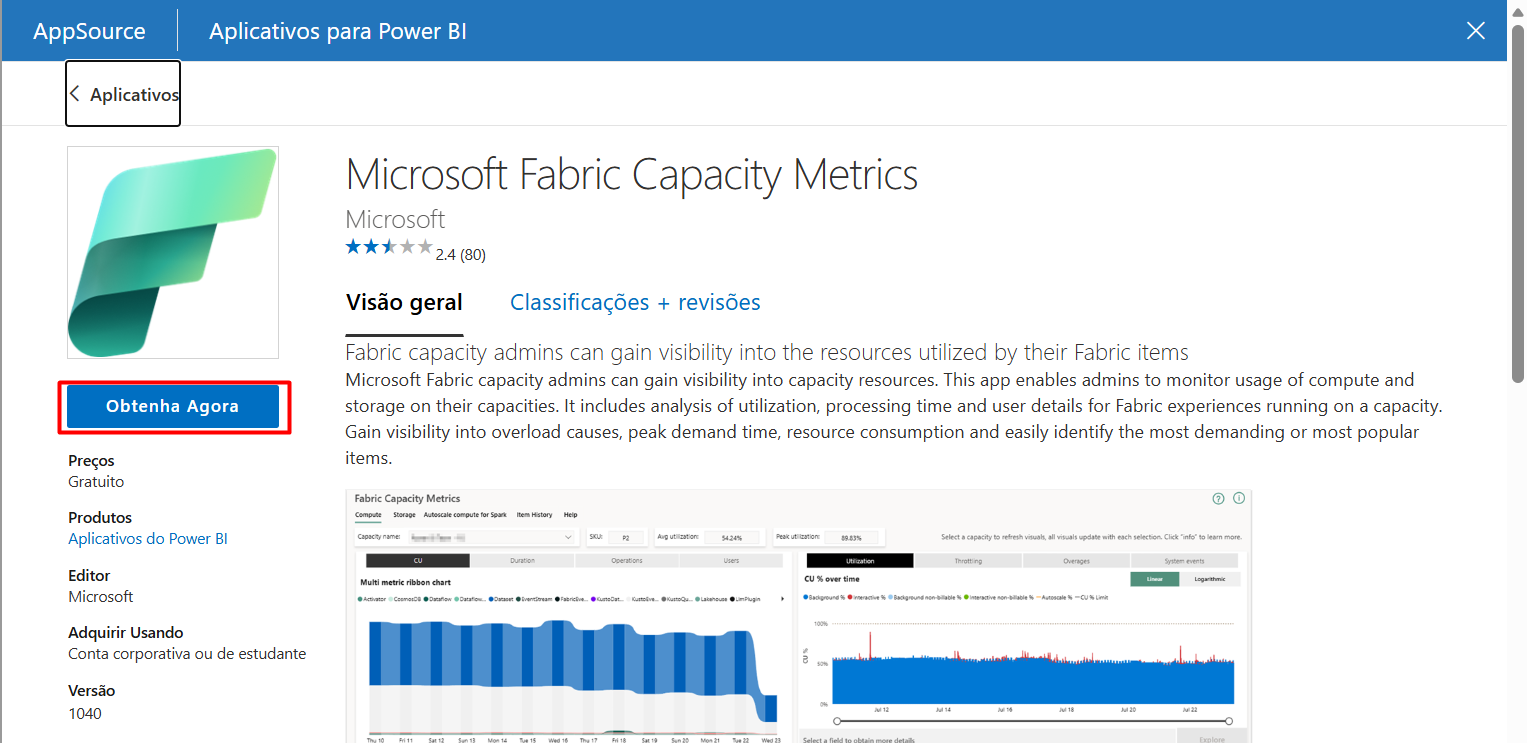
Task: Click the Editor label
Action: 89,576
